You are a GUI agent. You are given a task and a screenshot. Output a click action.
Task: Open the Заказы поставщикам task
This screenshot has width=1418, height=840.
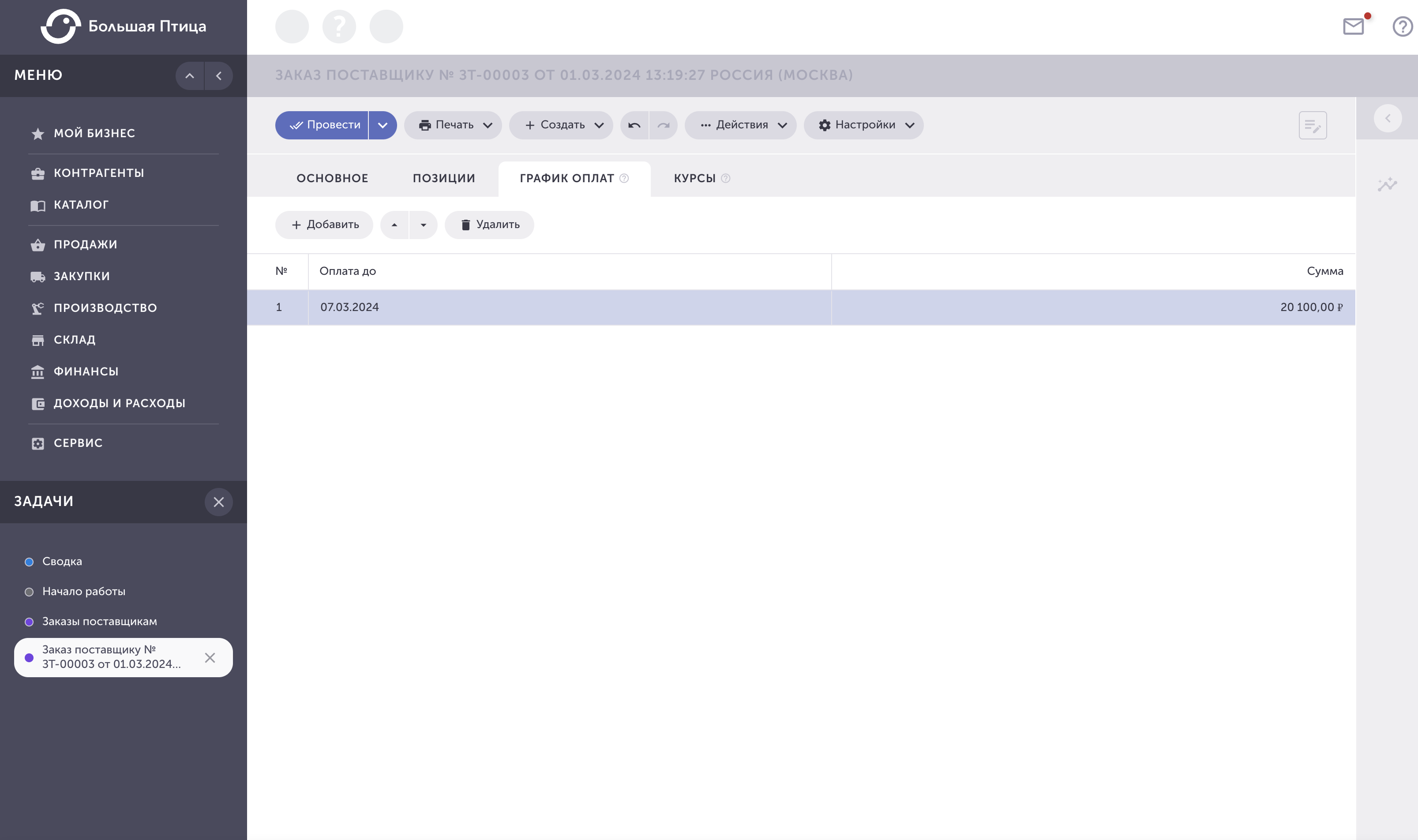click(x=100, y=622)
